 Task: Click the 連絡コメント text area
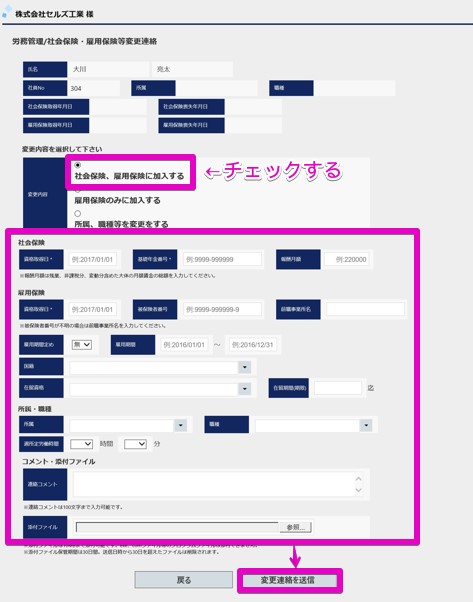click(219, 484)
